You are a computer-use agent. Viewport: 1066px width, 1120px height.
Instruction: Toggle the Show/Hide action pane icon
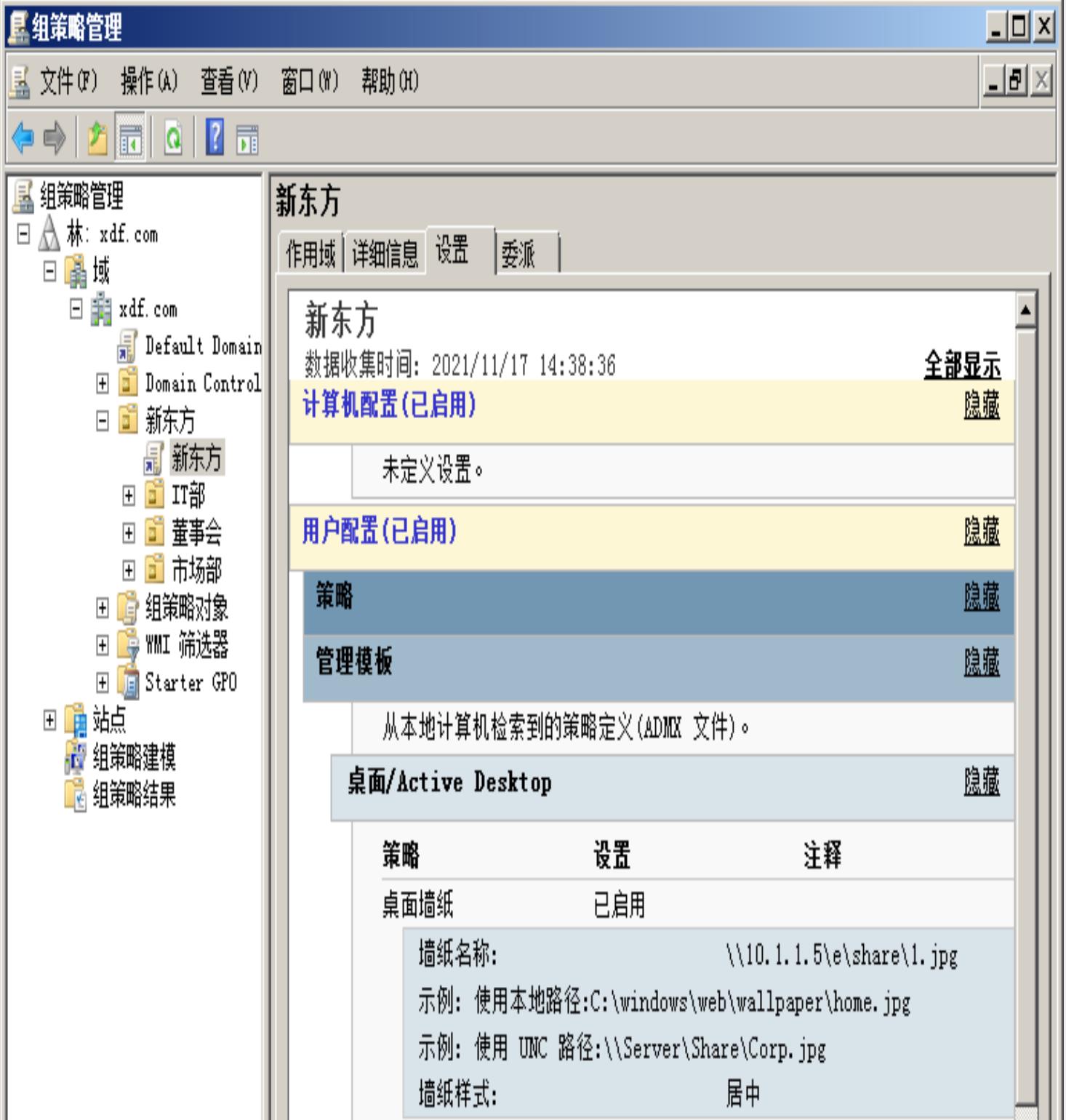tap(247, 139)
